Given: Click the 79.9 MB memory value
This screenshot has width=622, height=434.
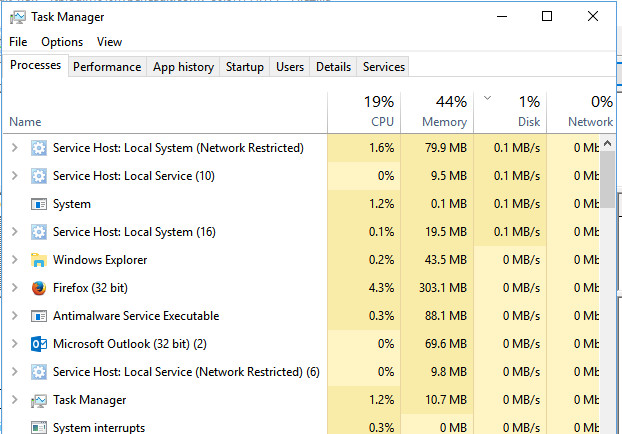Looking at the screenshot, I should (446, 148).
